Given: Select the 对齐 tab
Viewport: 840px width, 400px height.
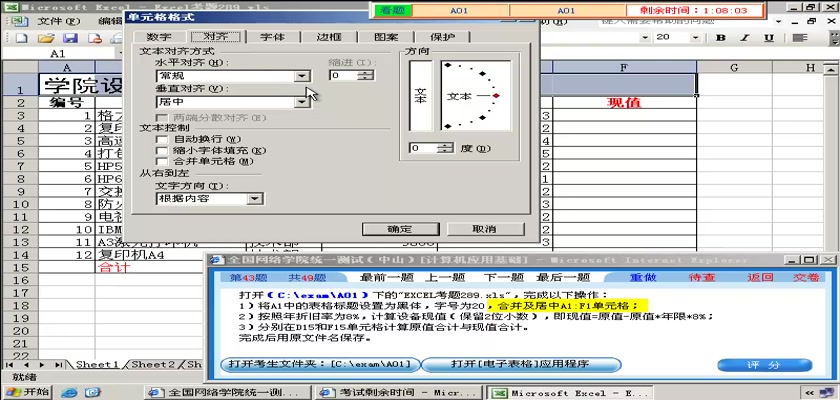Looking at the screenshot, I should coord(216,36).
